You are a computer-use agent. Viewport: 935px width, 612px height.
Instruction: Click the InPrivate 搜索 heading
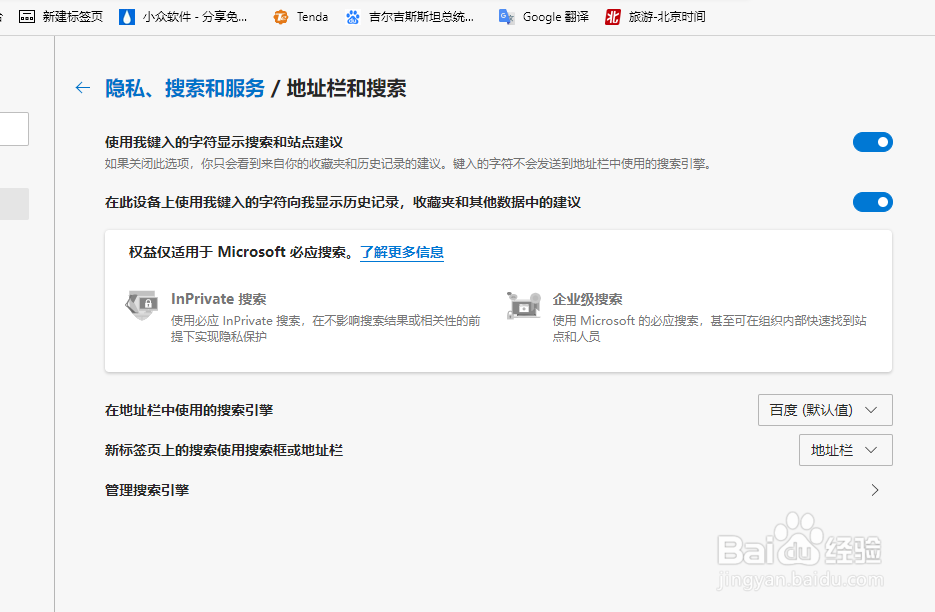click(x=219, y=299)
